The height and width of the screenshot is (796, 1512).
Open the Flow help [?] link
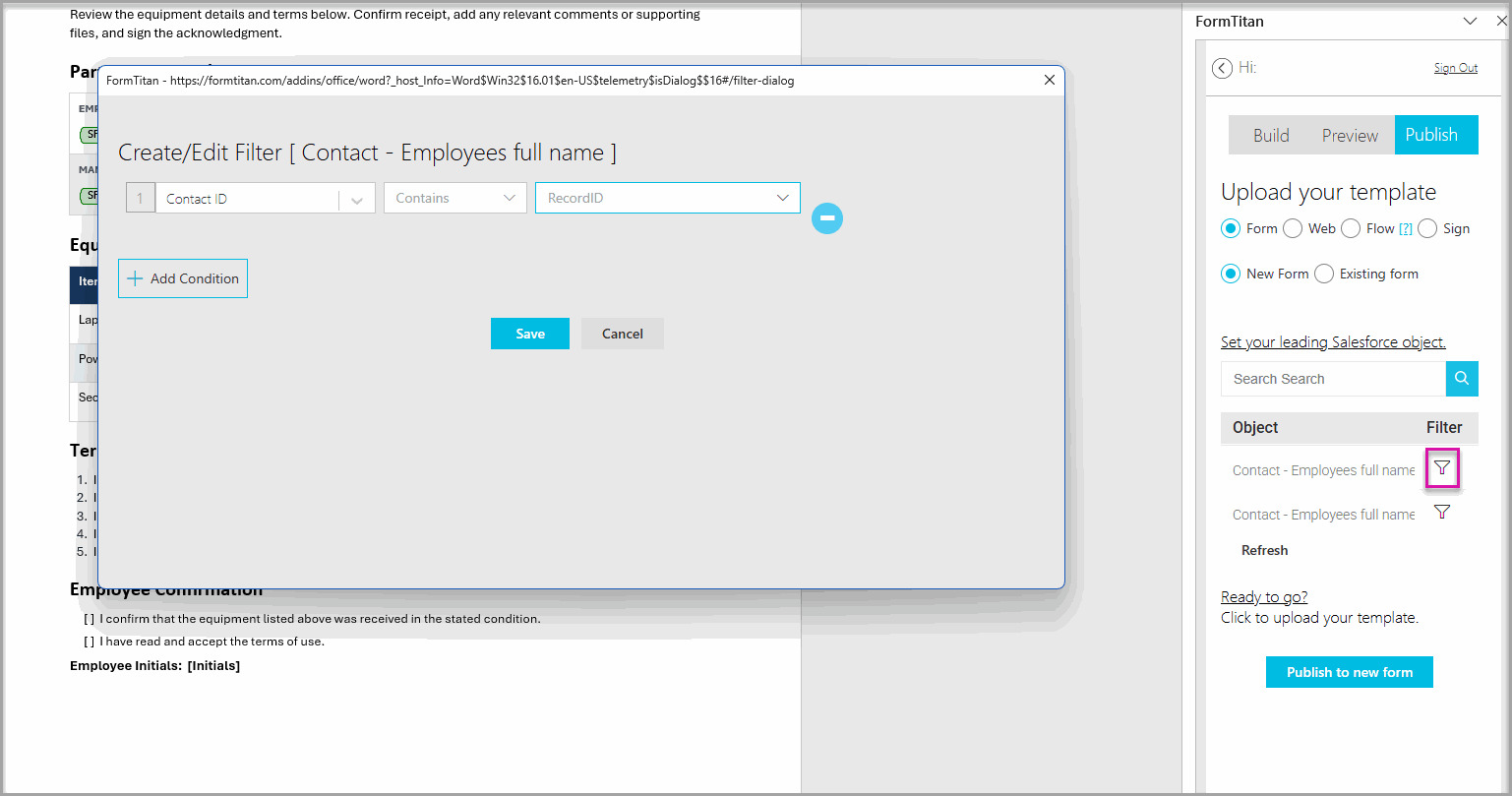tap(1406, 228)
